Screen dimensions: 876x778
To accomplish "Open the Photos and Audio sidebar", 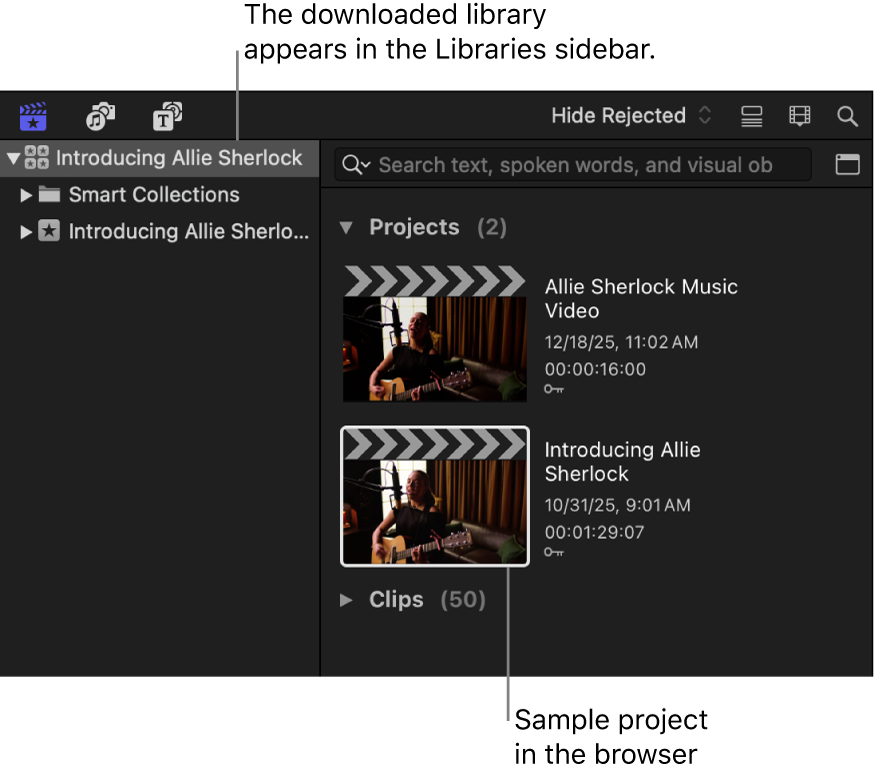I will (100, 116).
